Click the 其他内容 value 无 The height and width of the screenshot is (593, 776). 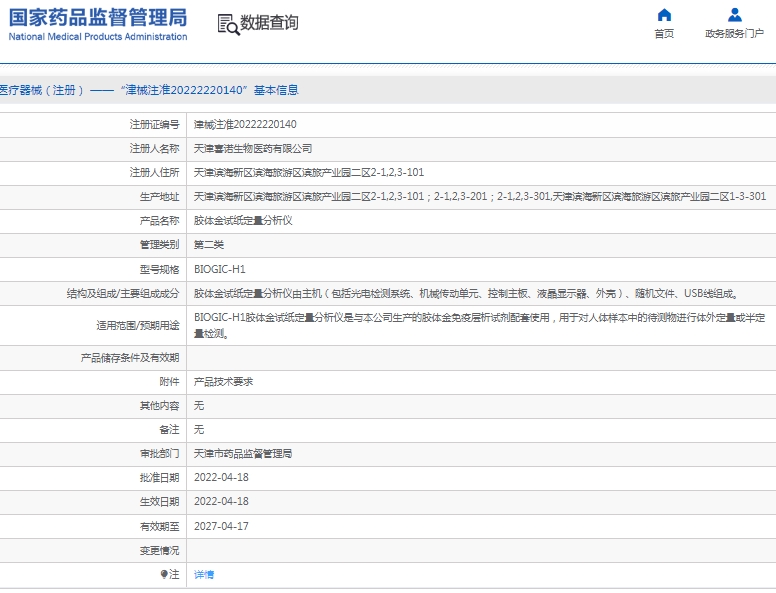tap(199, 406)
